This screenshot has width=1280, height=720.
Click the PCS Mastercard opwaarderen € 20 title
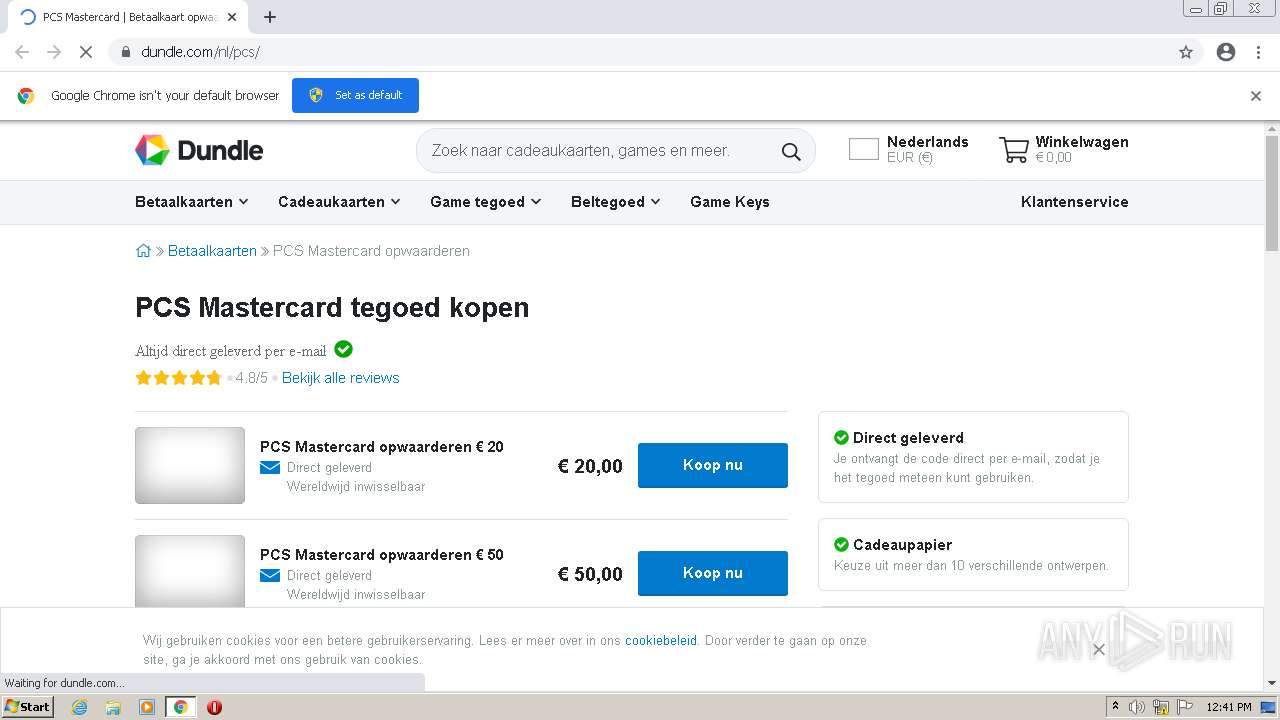click(382, 447)
